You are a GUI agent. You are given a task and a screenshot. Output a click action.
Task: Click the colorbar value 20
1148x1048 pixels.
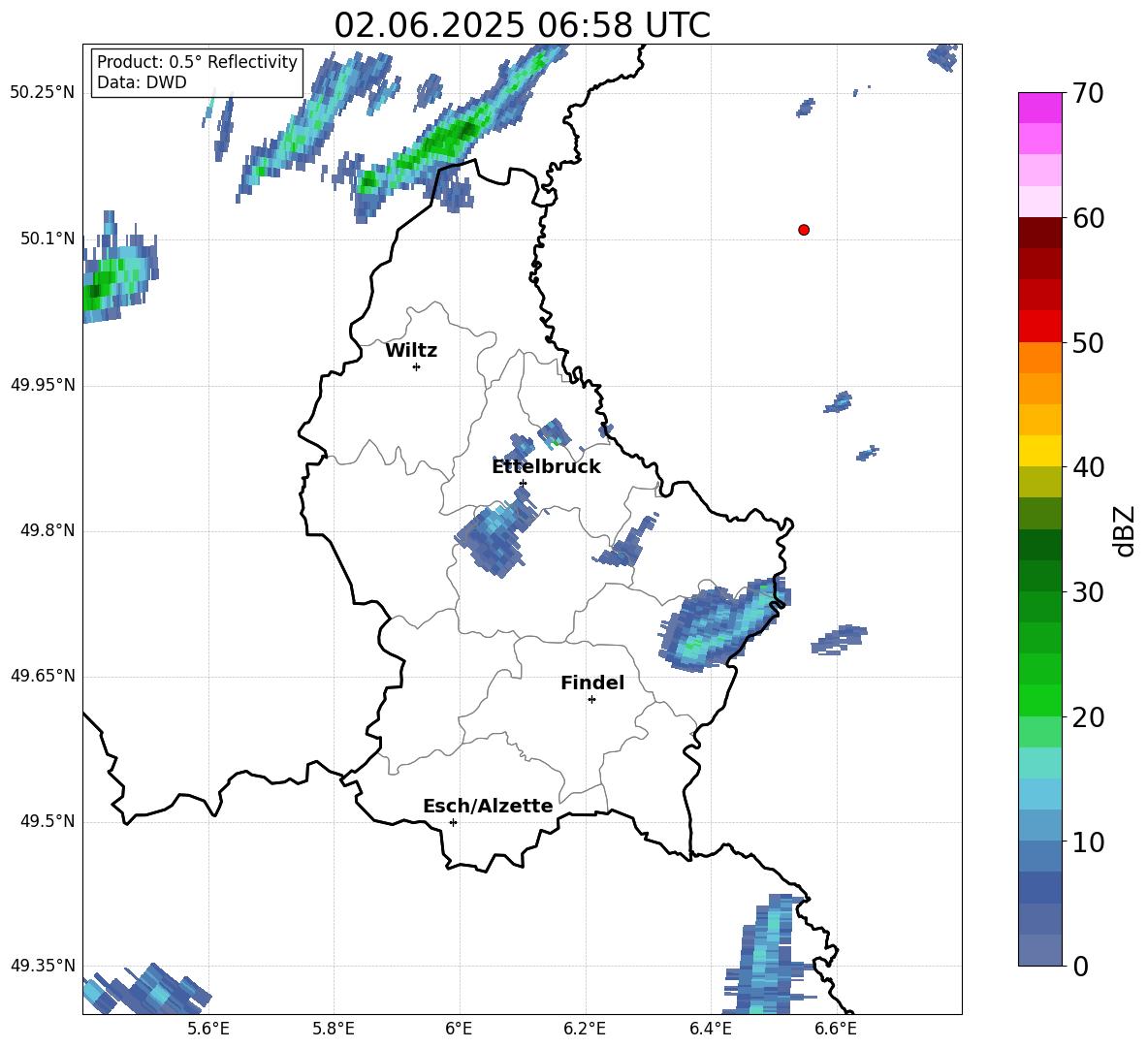[x=1088, y=716]
